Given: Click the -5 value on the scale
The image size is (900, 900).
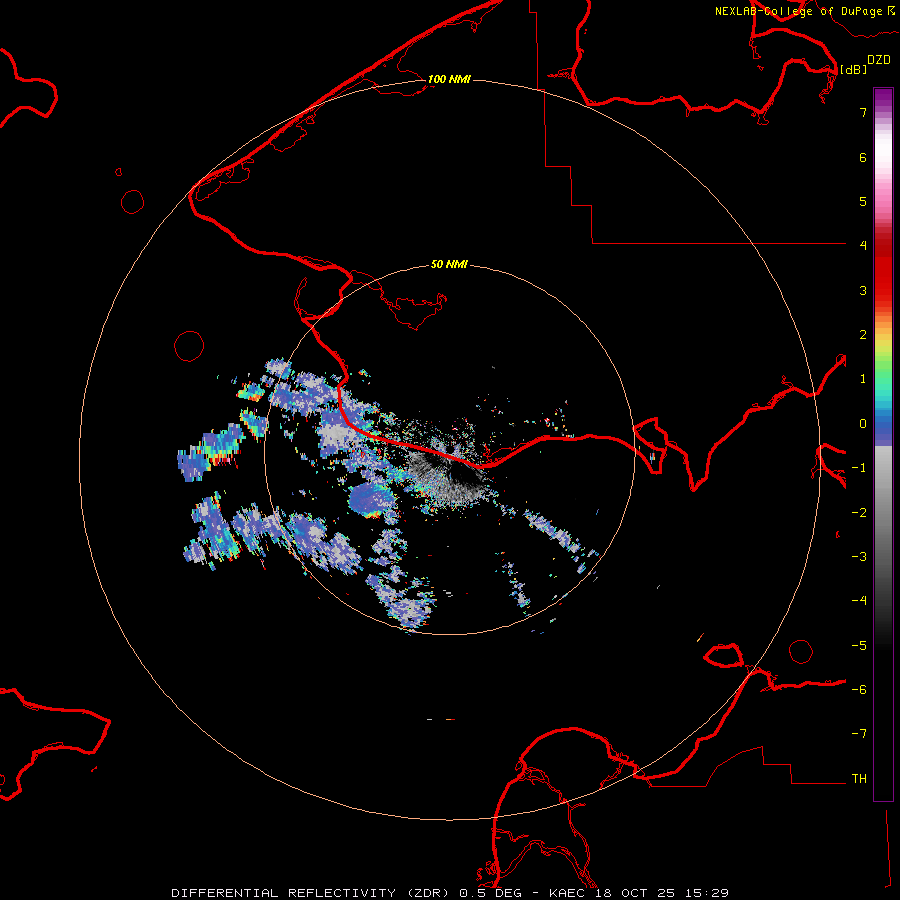Looking at the screenshot, I should tap(859, 646).
